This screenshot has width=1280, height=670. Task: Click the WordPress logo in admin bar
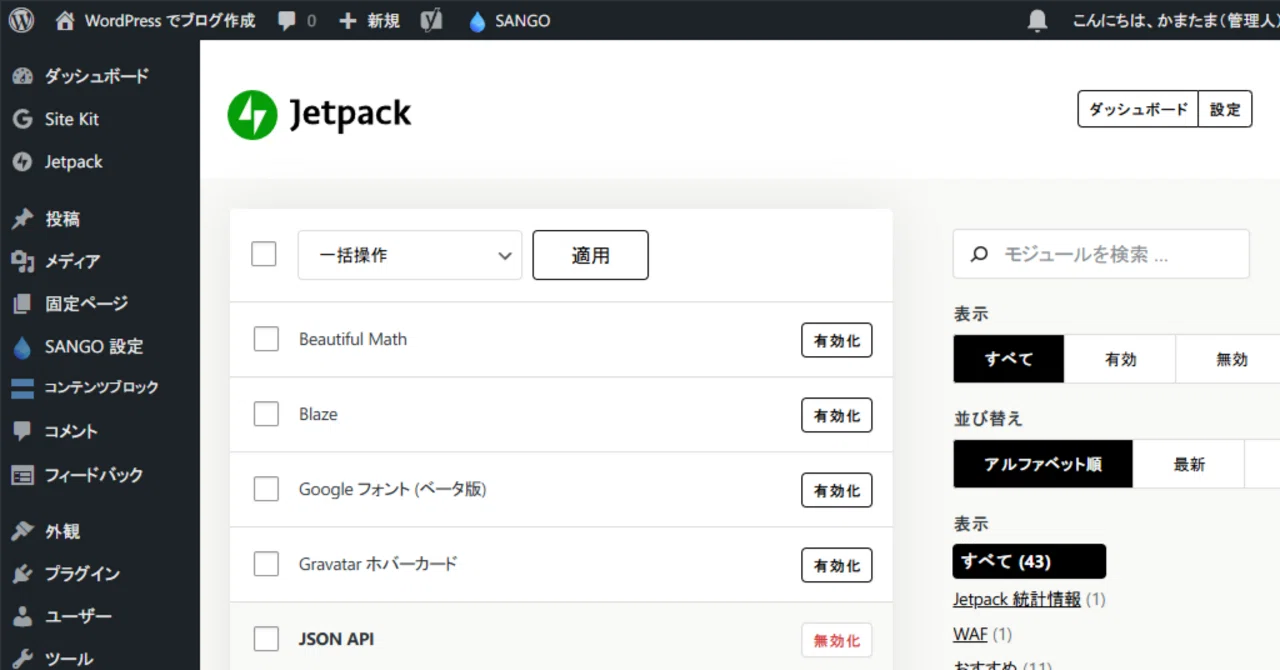[x=22, y=20]
